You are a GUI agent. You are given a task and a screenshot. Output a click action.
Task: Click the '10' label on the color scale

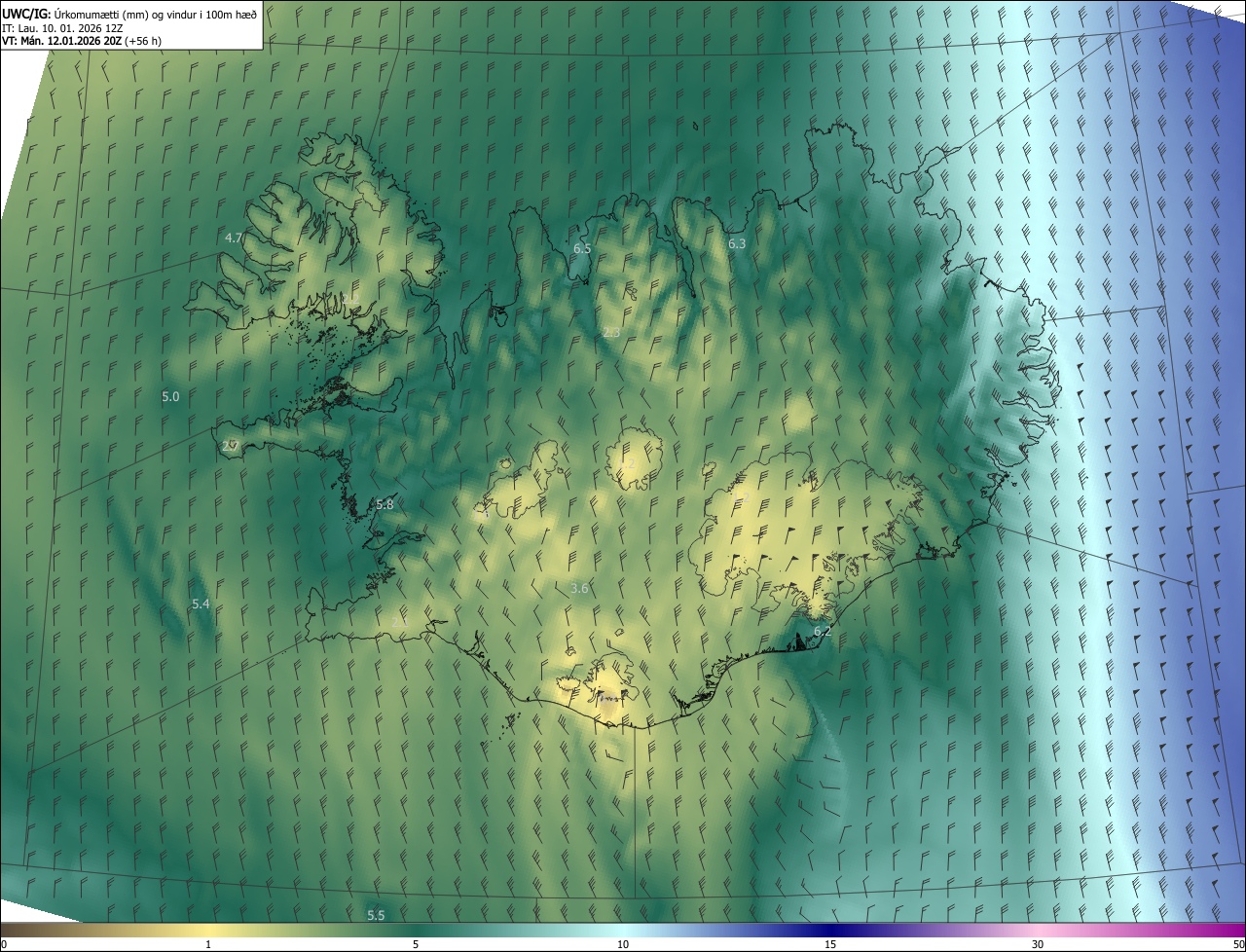(x=623, y=944)
